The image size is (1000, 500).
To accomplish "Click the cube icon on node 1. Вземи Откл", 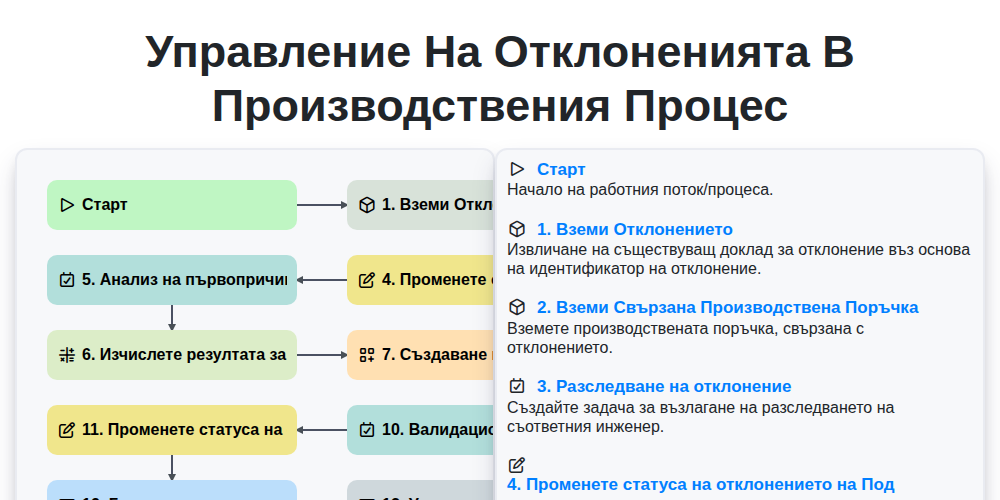I will pyautogui.click(x=367, y=205).
